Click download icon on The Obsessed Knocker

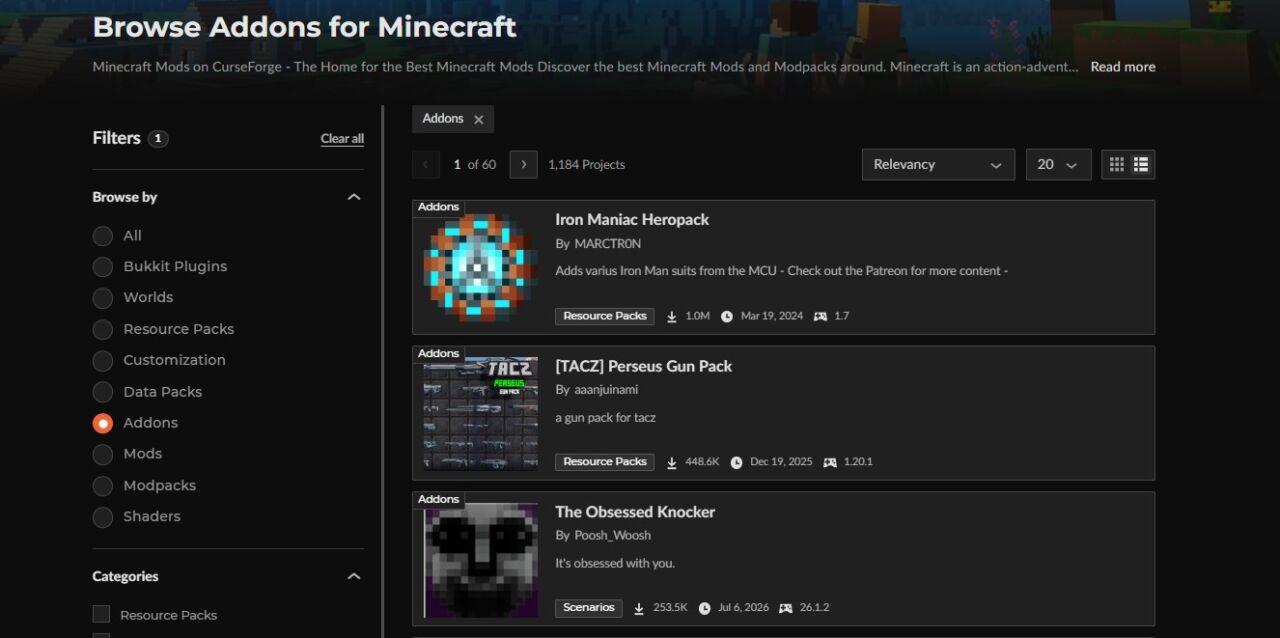640,608
